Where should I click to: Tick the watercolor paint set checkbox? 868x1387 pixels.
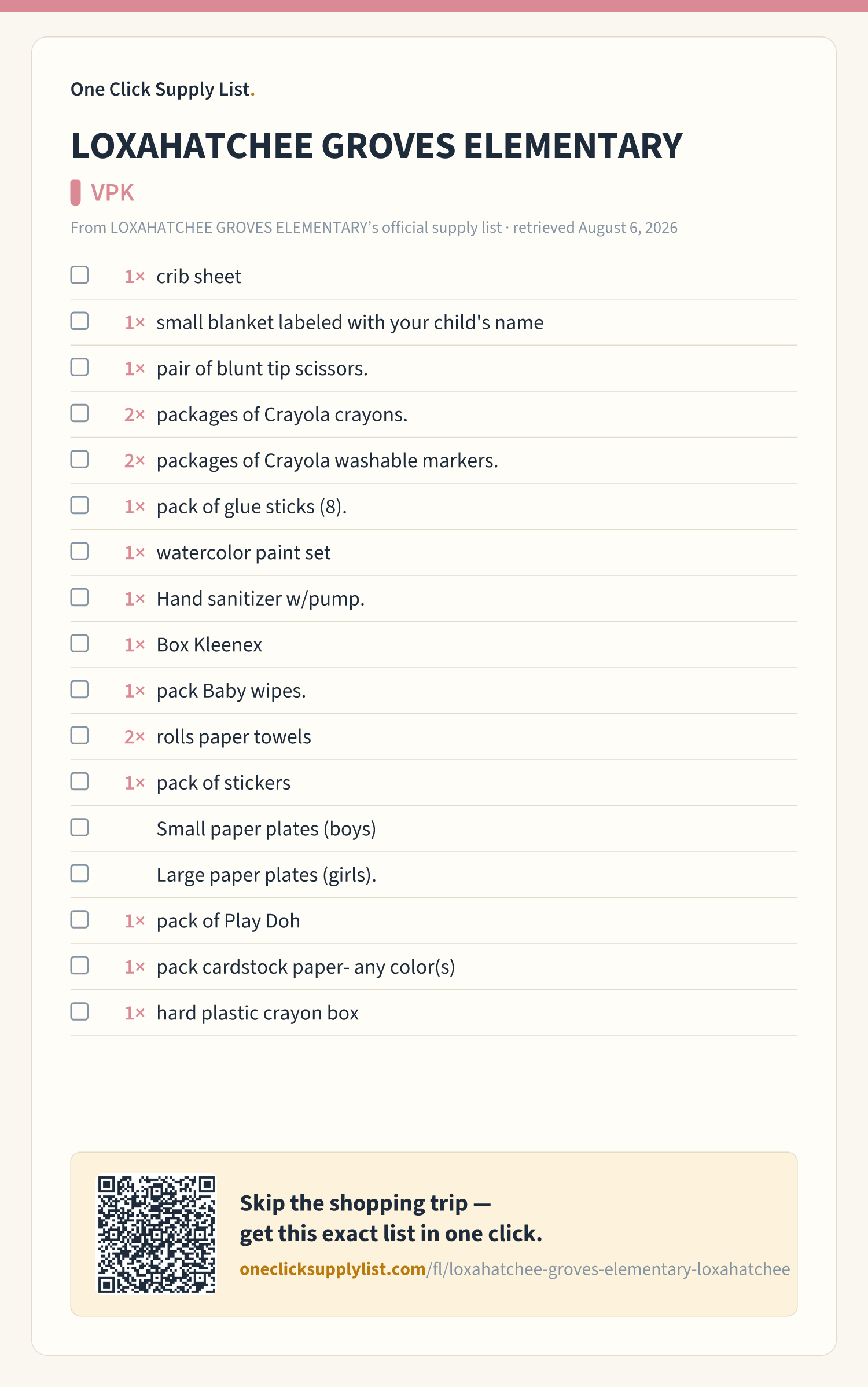(79, 551)
